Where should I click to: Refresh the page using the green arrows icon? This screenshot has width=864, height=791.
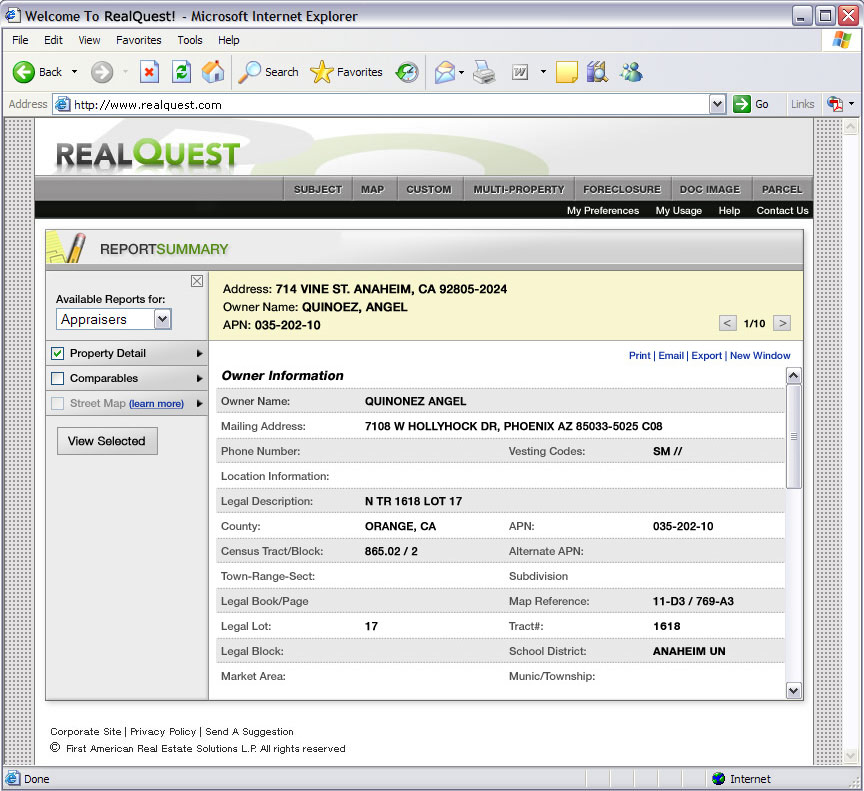point(181,72)
